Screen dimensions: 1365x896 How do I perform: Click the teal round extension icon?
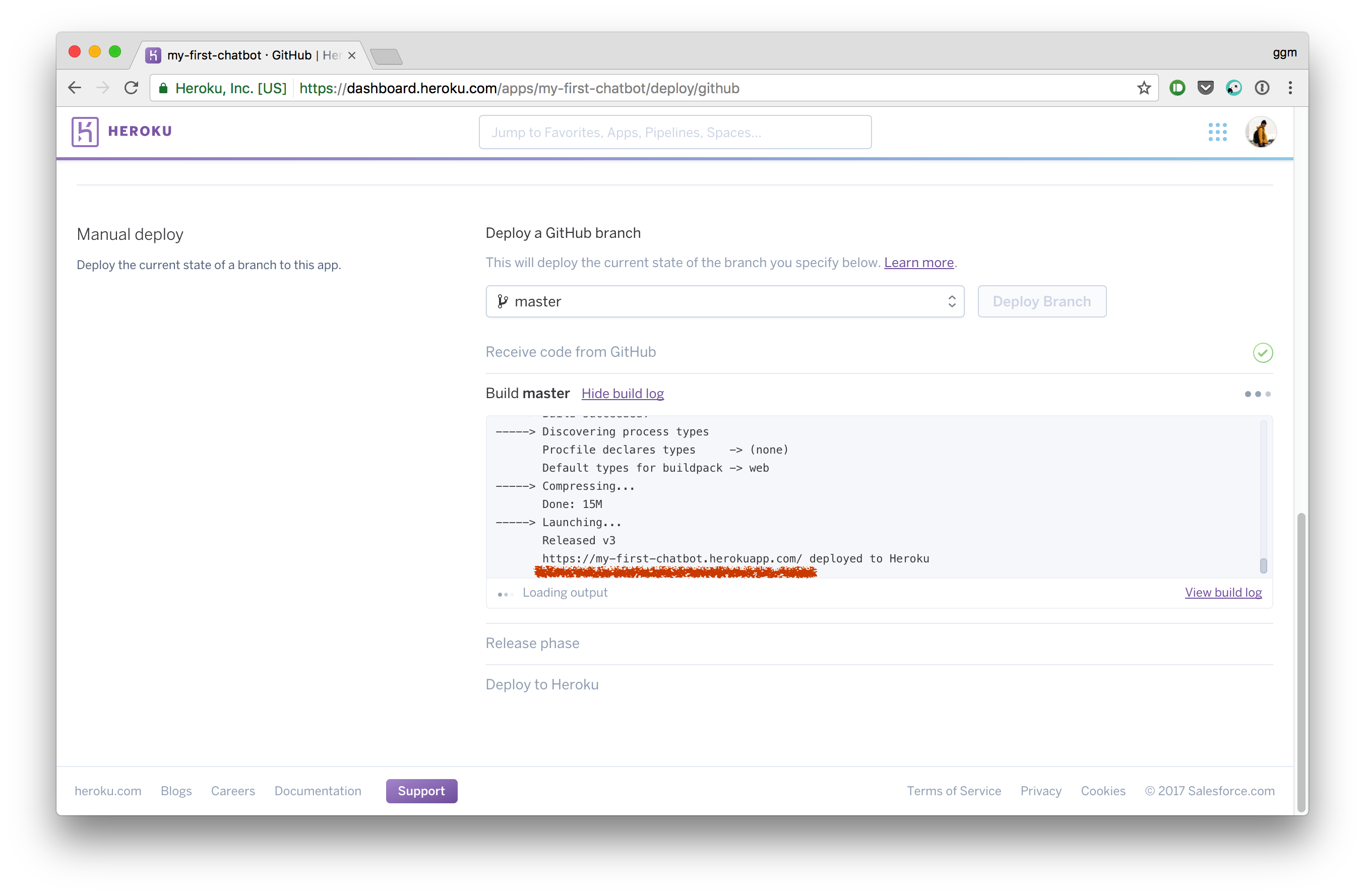[1233, 88]
